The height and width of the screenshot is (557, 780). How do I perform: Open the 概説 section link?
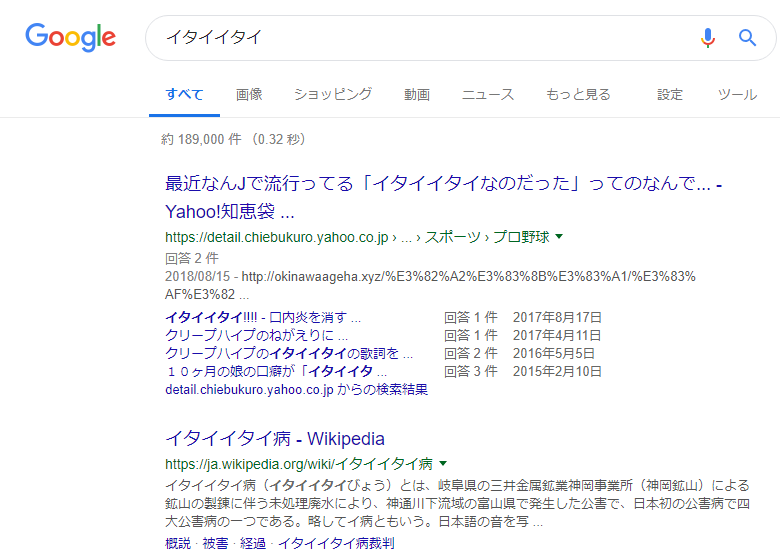click(178, 543)
